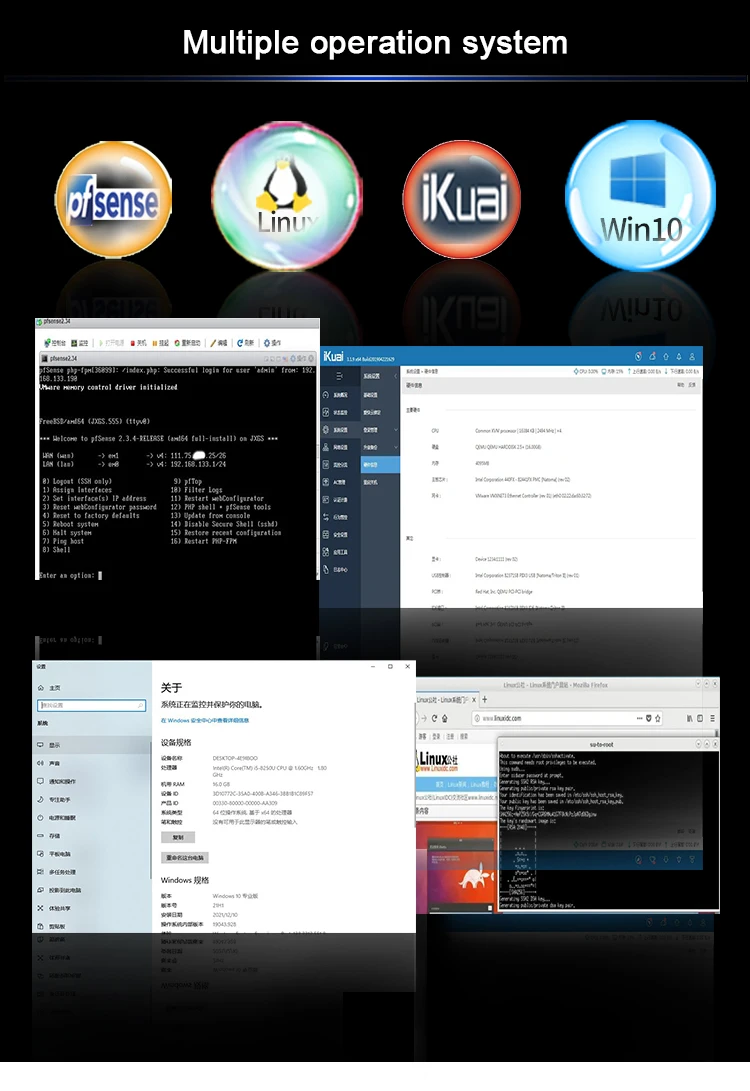Go to Firefox home page icon
The height and width of the screenshot is (1091, 750).
click(x=445, y=718)
